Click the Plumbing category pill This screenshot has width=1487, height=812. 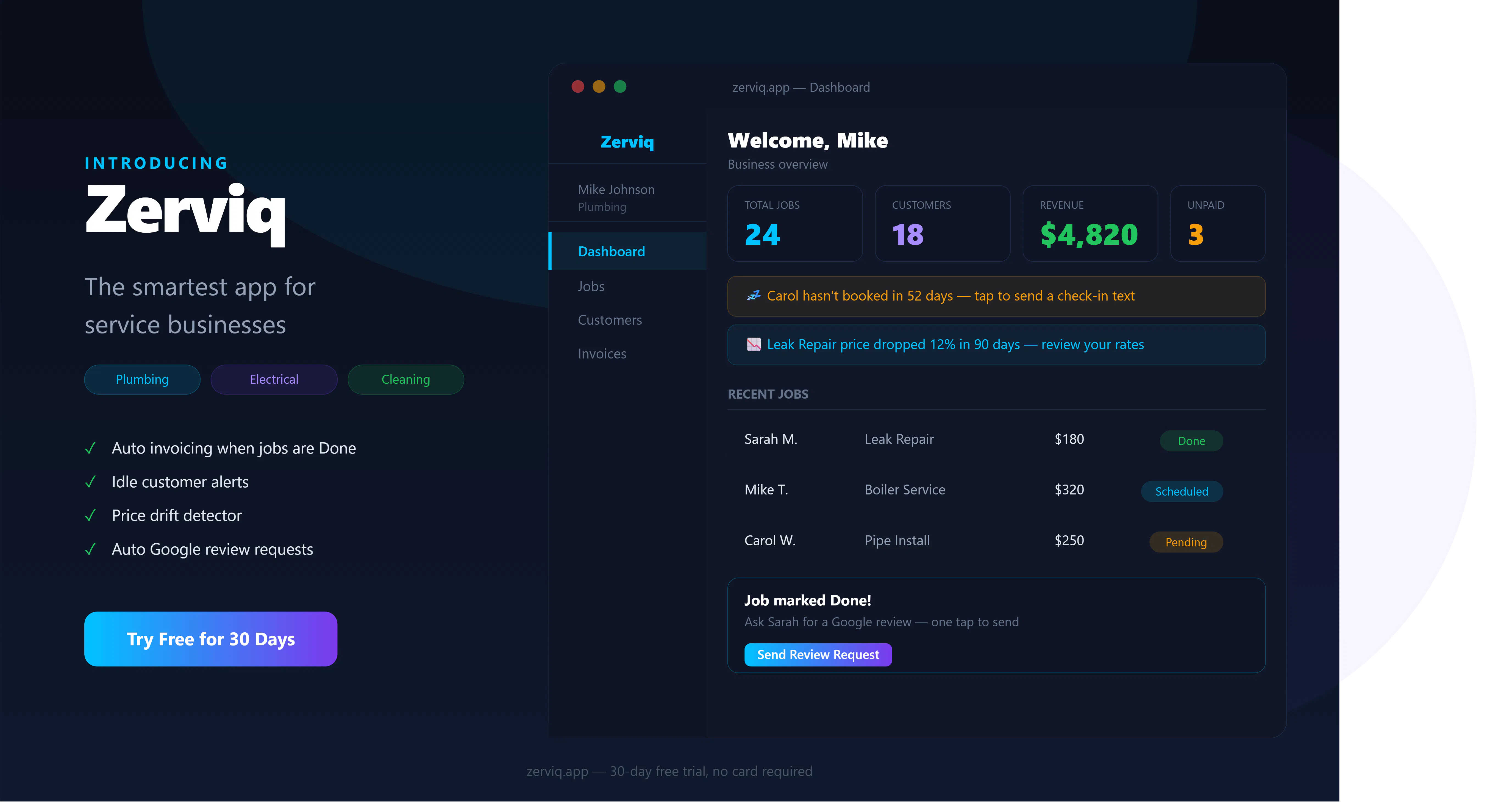[142, 379]
